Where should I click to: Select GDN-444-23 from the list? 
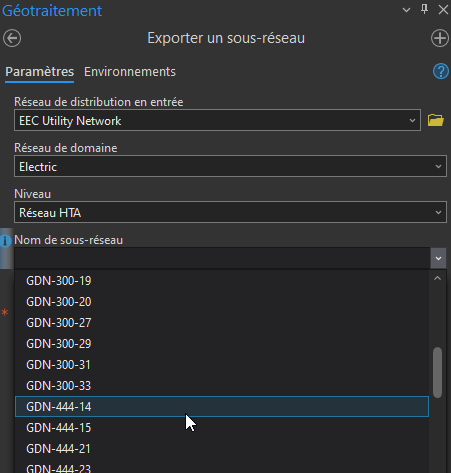pyautogui.click(x=222, y=467)
